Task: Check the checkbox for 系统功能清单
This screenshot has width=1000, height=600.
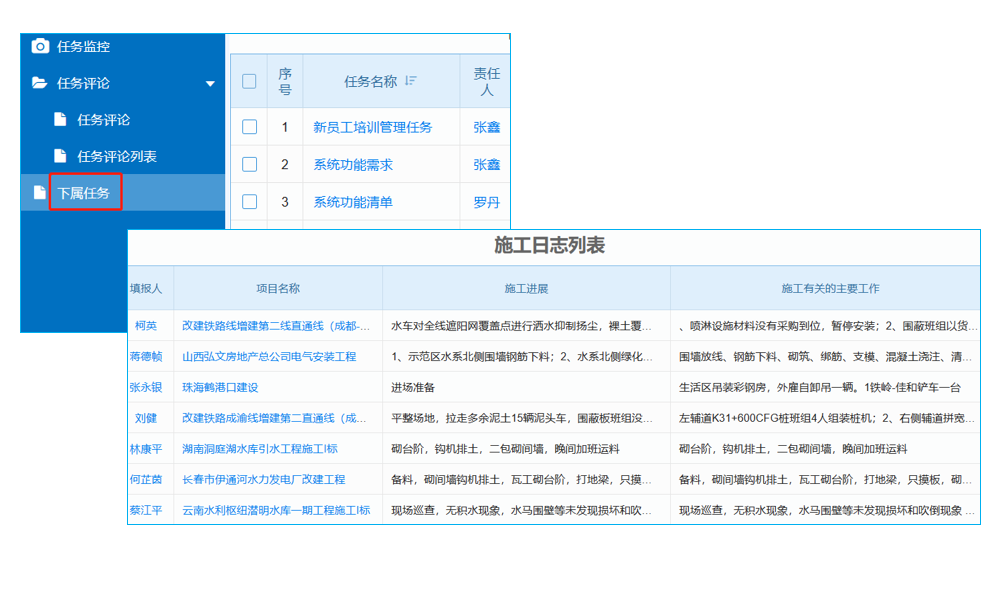Action: point(249,202)
